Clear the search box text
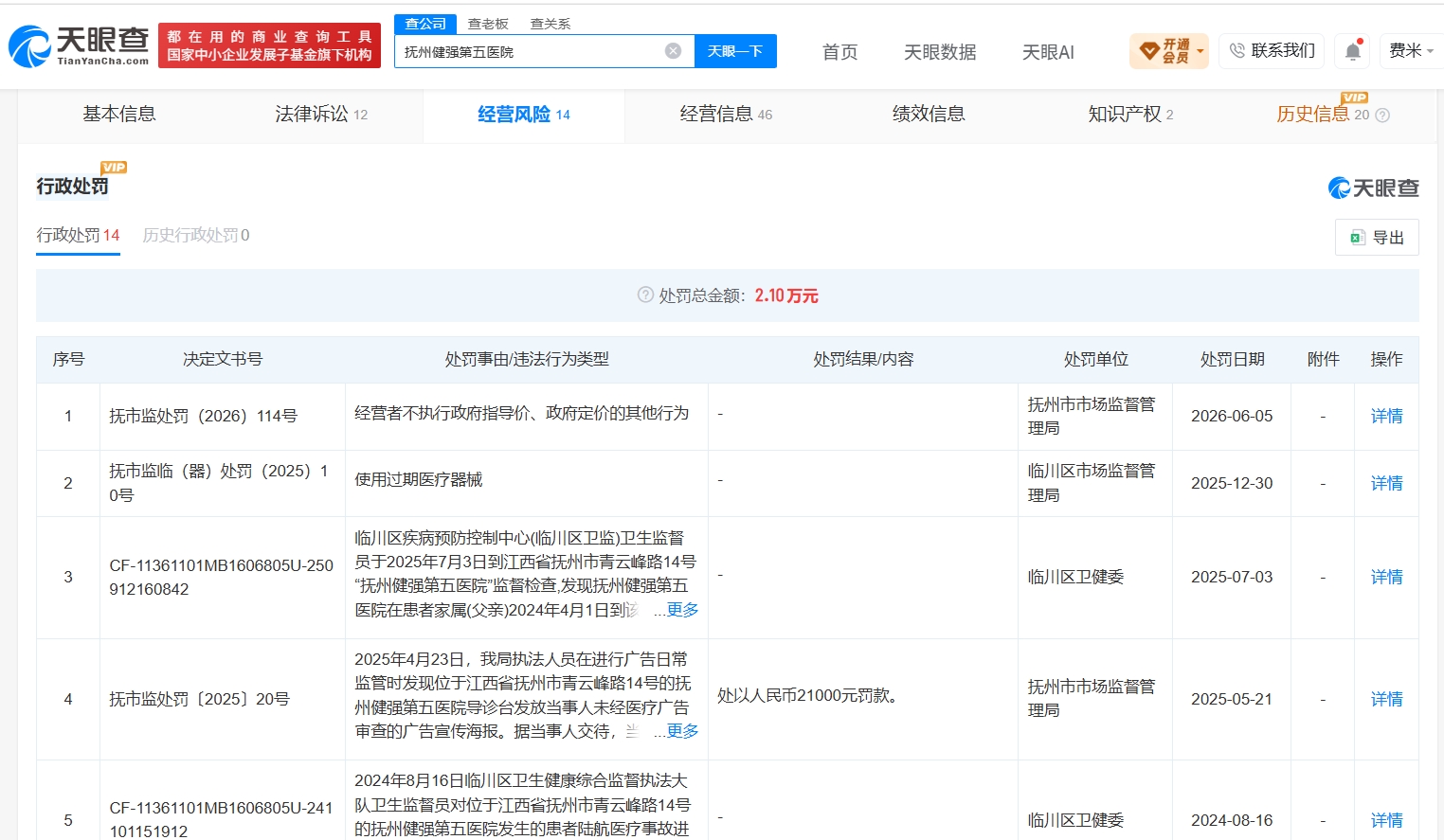 tap(673, 51)
